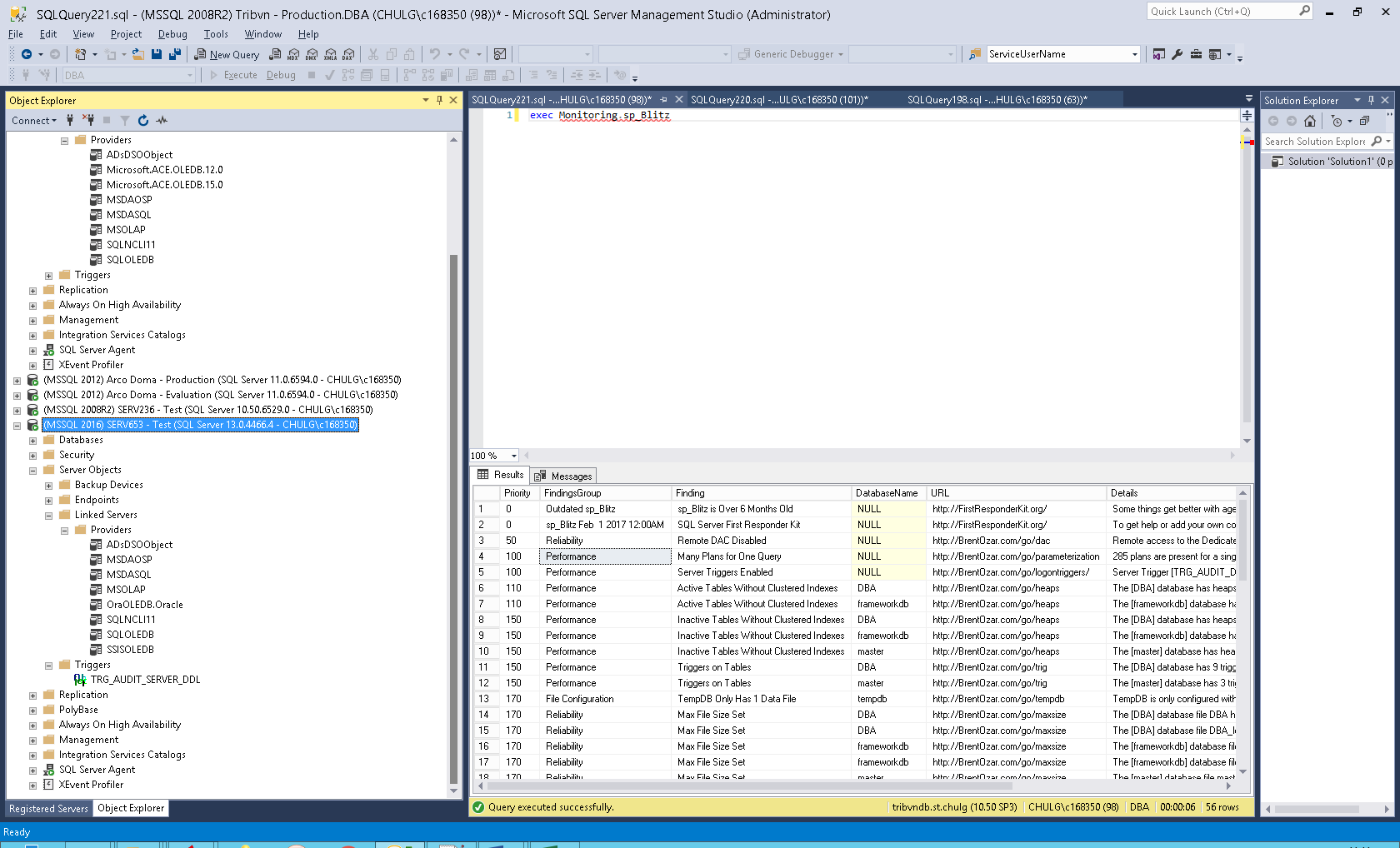Refresh the Object Explorer tree
The image size is (1400, 848).
[143, 121]
